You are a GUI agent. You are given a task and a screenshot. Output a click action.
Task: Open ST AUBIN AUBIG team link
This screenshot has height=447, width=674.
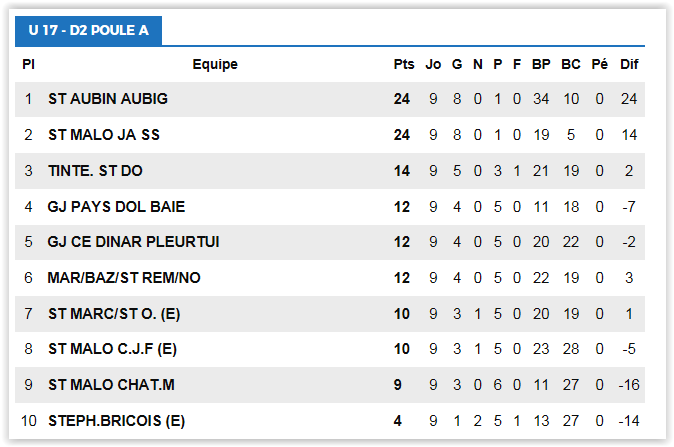coord(108,99)
